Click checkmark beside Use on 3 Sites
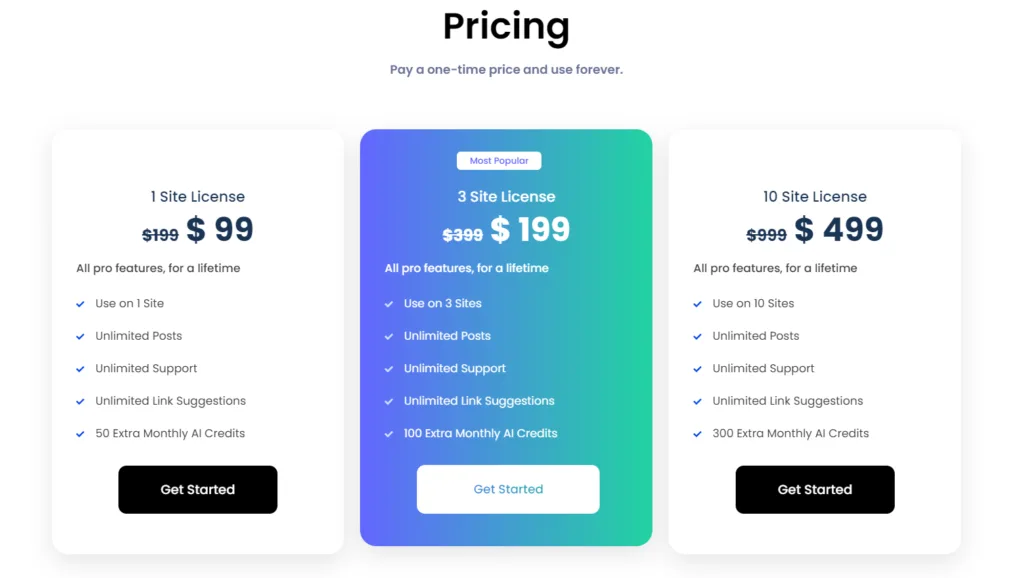The image size is (1024, 578). click(389, 304)
